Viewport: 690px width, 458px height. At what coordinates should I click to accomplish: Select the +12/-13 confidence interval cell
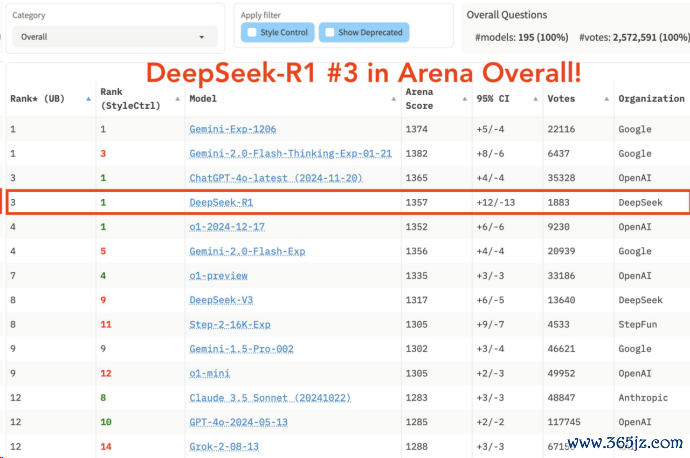click(495, 202)
